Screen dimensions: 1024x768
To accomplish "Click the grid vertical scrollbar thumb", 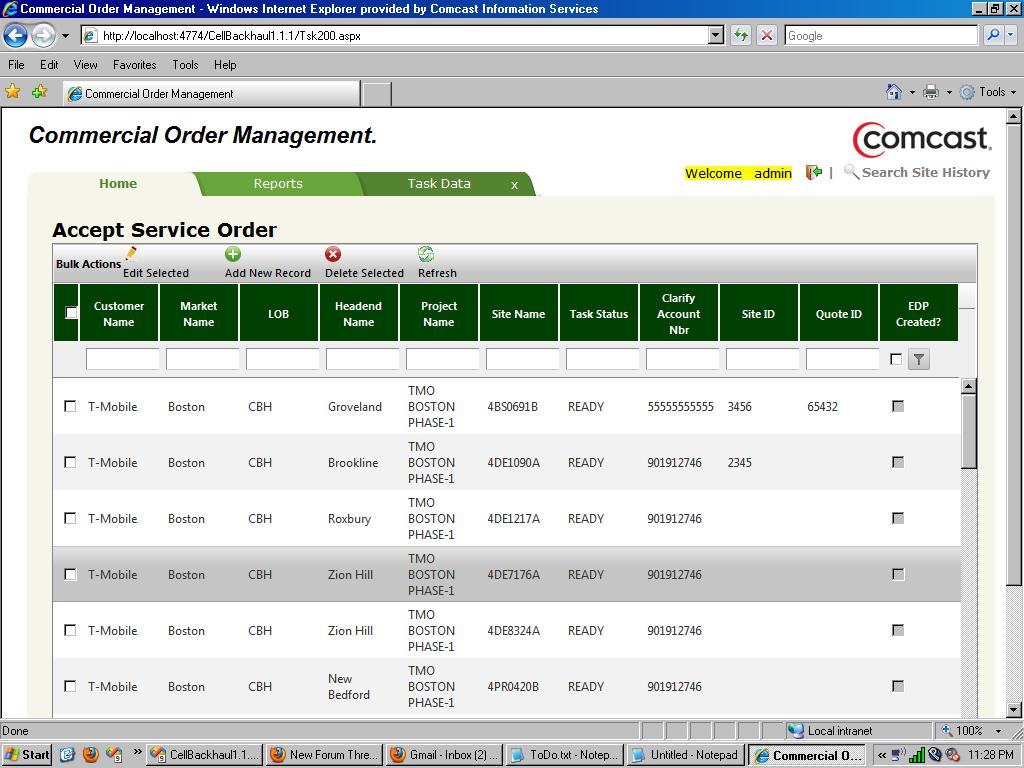I will click(x=969, y=431).
